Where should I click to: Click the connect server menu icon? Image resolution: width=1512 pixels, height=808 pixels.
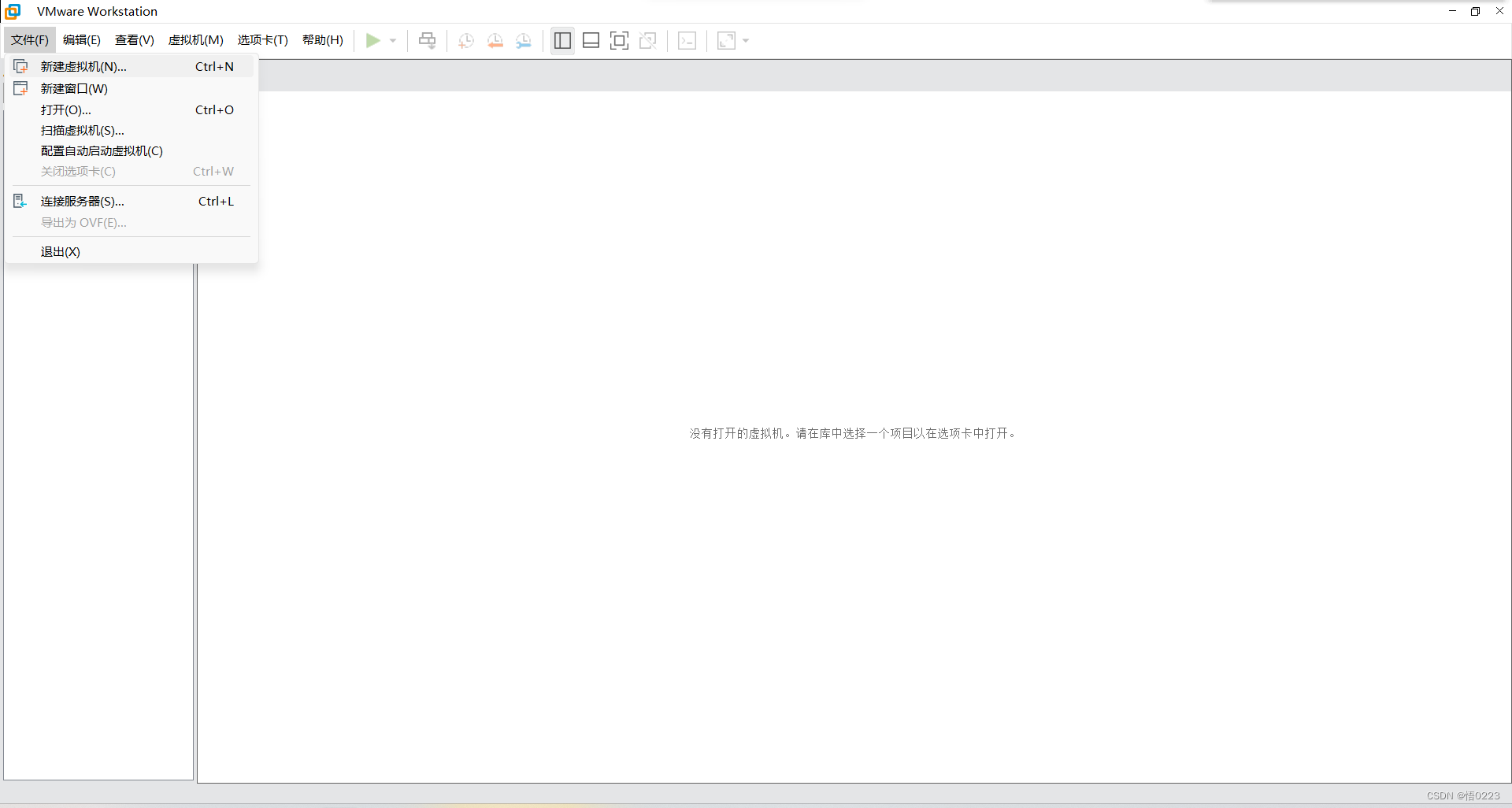(x=20, y=201)
